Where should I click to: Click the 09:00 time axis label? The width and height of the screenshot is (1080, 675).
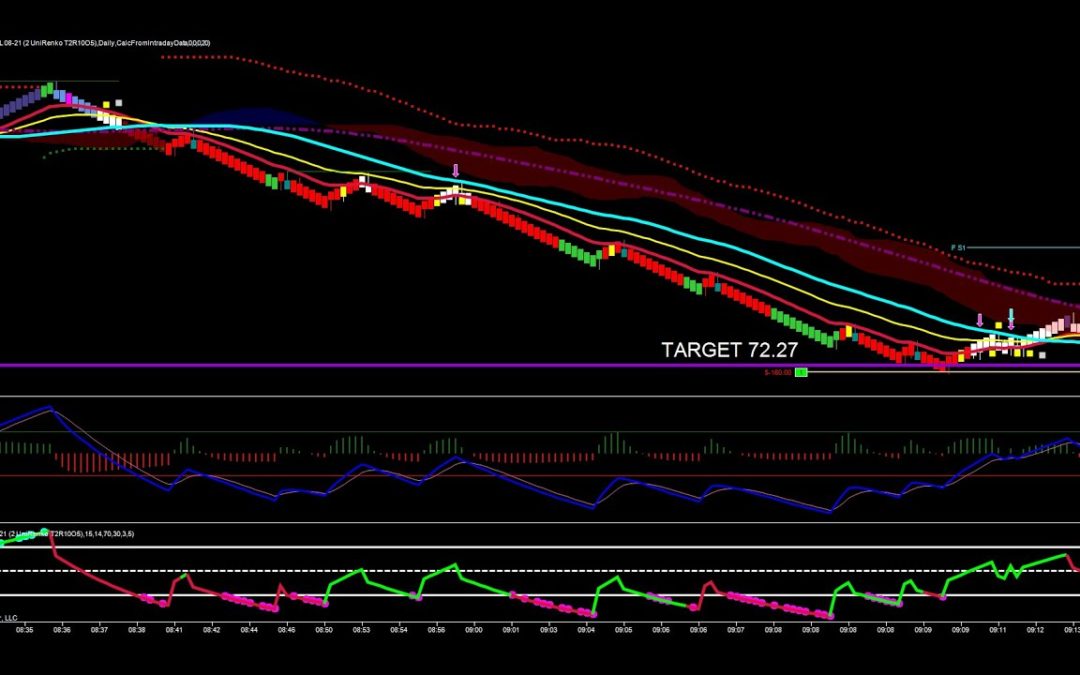pyautogui.click(x=474, y=630)
